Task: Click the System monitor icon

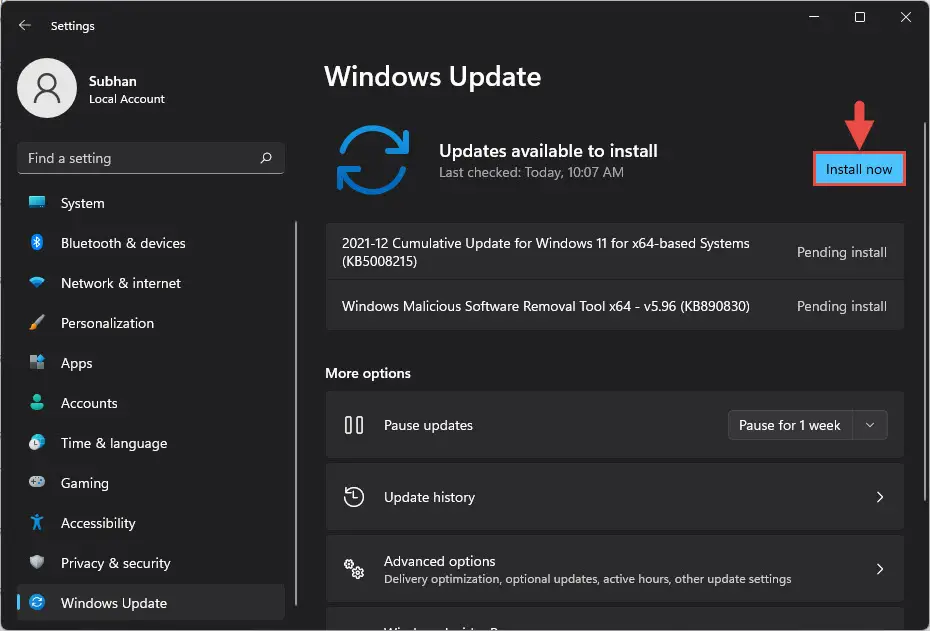Action: pos(37,203)
